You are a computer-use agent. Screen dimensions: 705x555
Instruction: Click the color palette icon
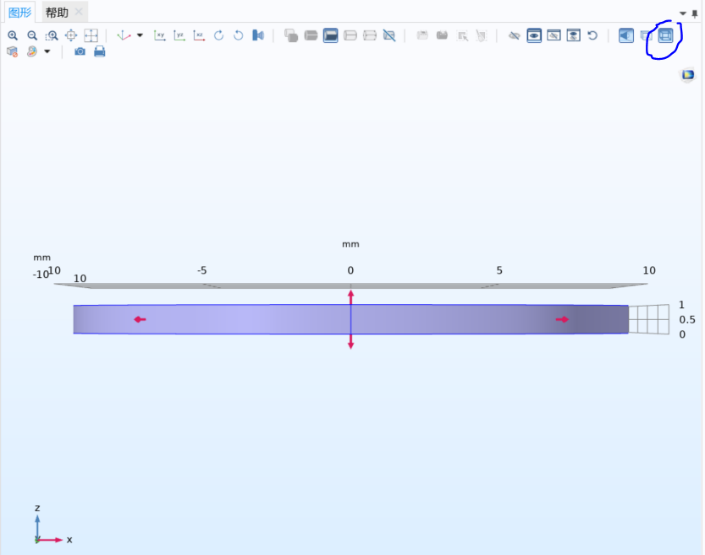31,52
